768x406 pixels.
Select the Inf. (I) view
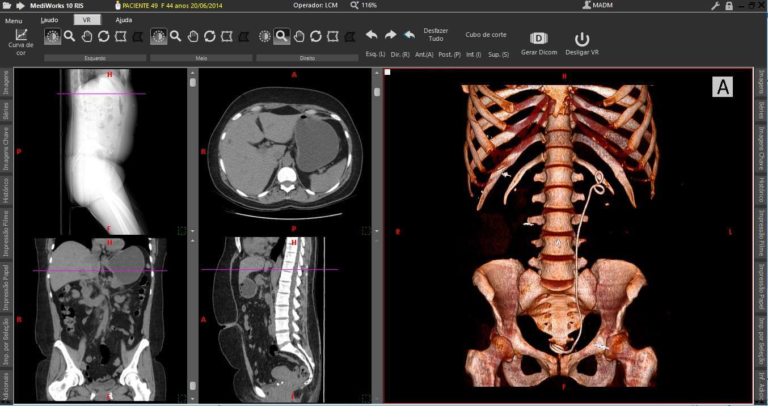[x=474, y=55]
